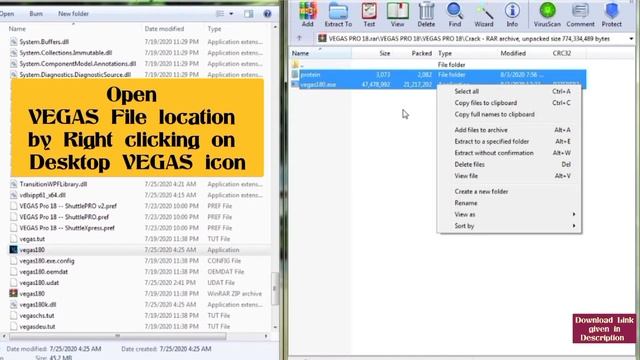Image resolution: width=640 pixels, height=360 pixels.
Task: Open the Explorer view options dropdown arrow
Action: pyautogui.click(x=231, y=14)
